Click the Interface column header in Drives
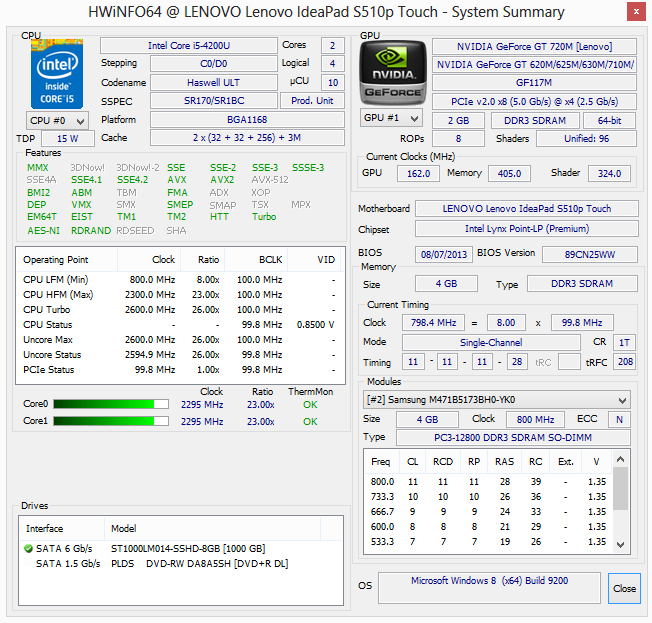 pyautogui.click(x=62, y=529)
